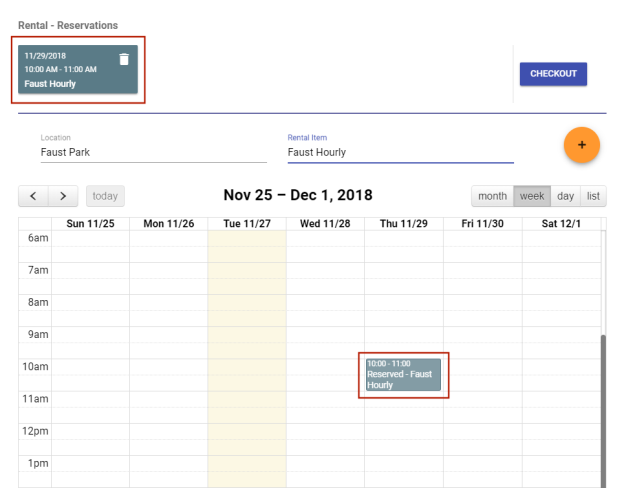Select the Thu 11/29 column header
Viewport: 624px width, 488px height.
click(x=403, y=223)
